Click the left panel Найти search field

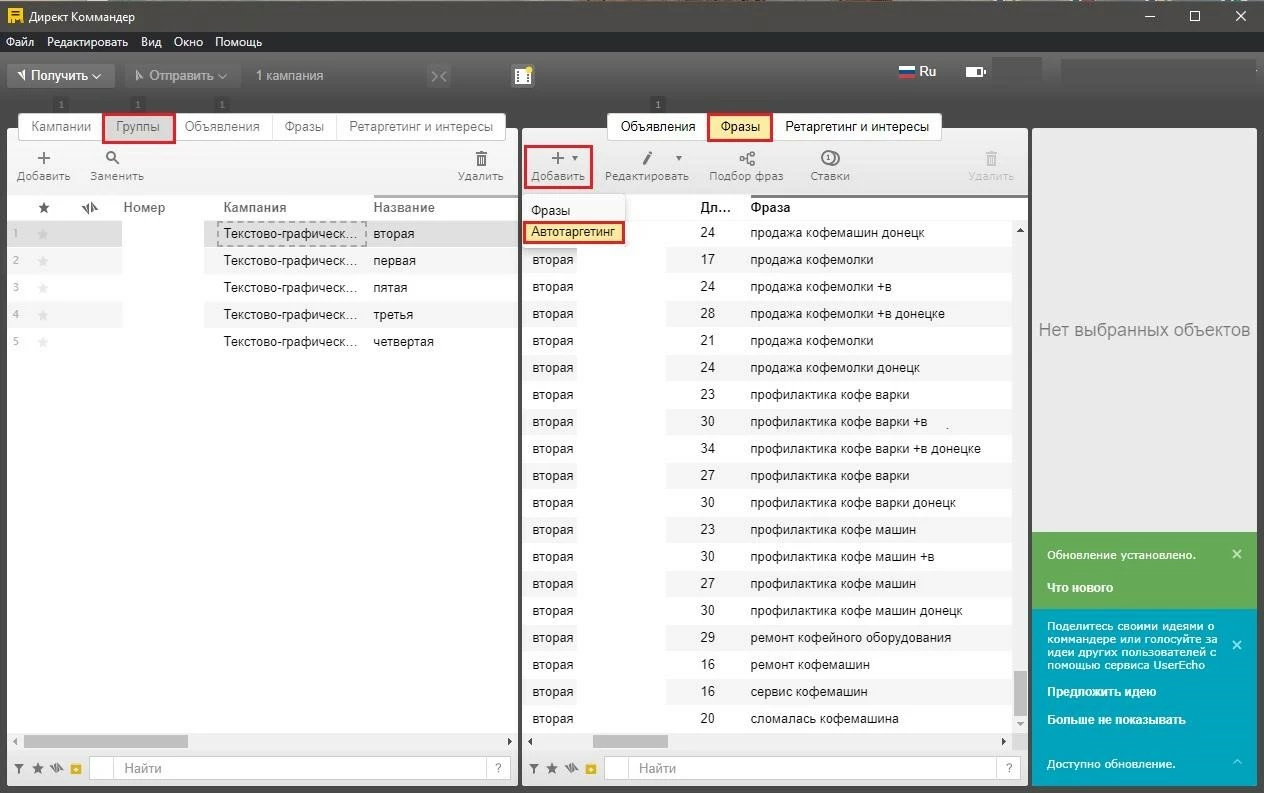pyautogui.click(x=300, y=768)
